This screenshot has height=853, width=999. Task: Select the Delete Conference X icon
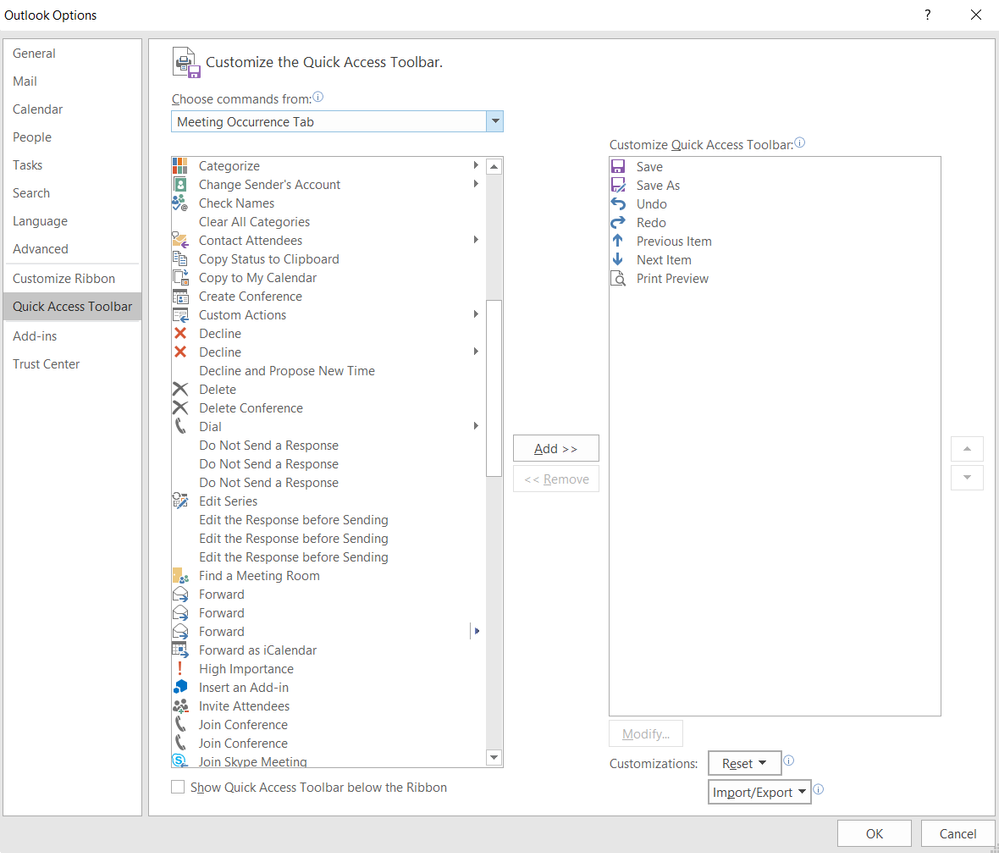[x=180, y=408]
